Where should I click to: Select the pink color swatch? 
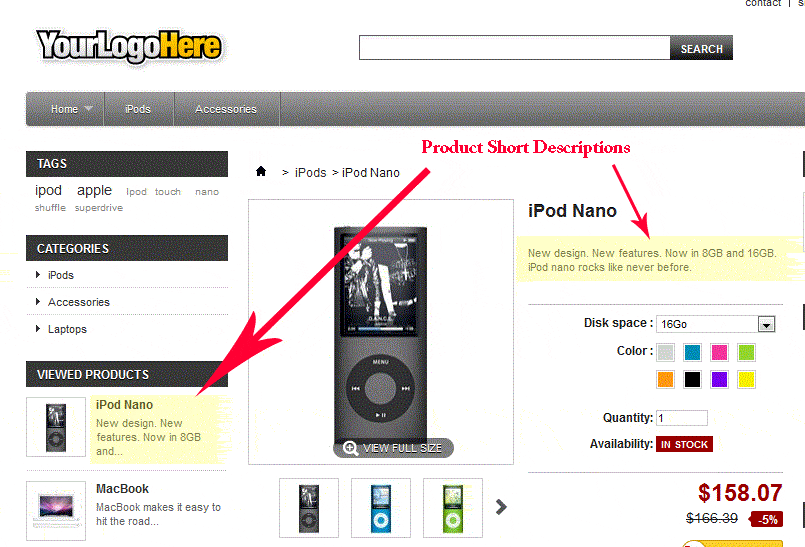719,352
